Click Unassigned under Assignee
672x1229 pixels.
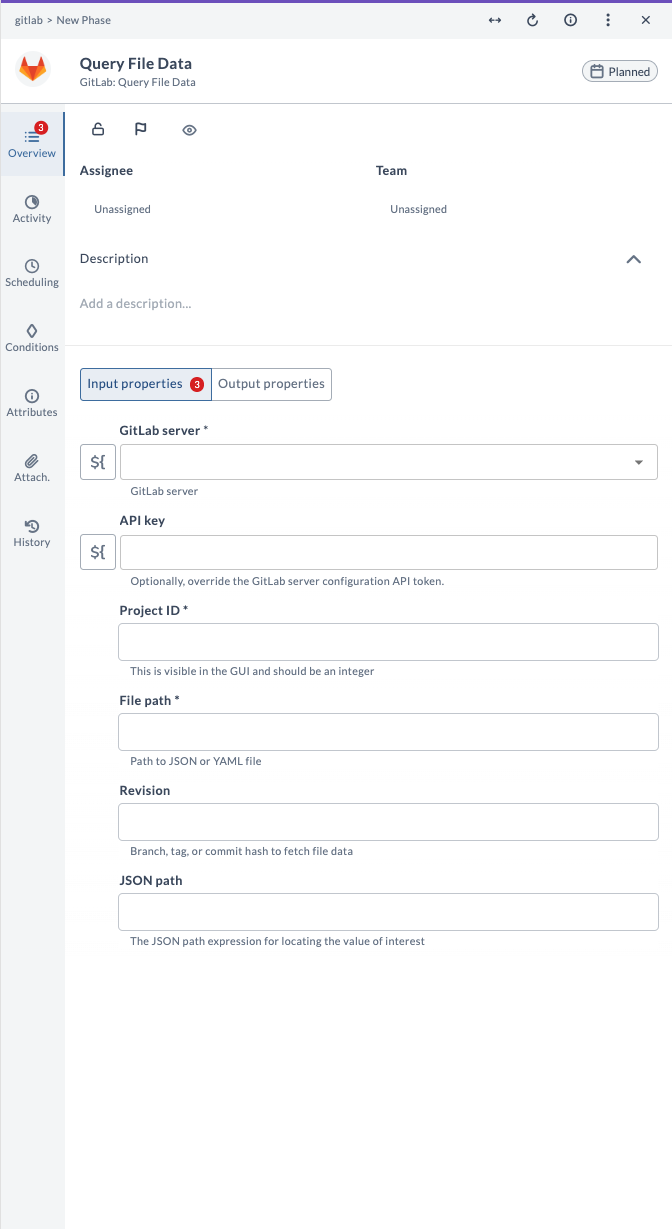point(122,209)
